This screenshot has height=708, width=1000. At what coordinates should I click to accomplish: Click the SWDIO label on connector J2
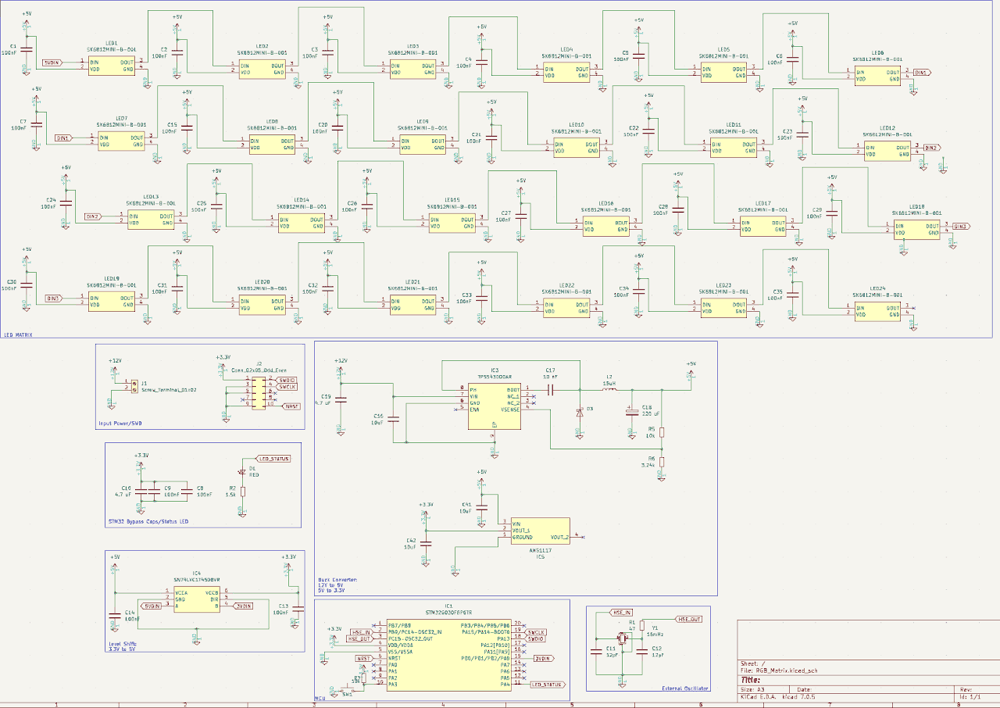coord(288,380)
